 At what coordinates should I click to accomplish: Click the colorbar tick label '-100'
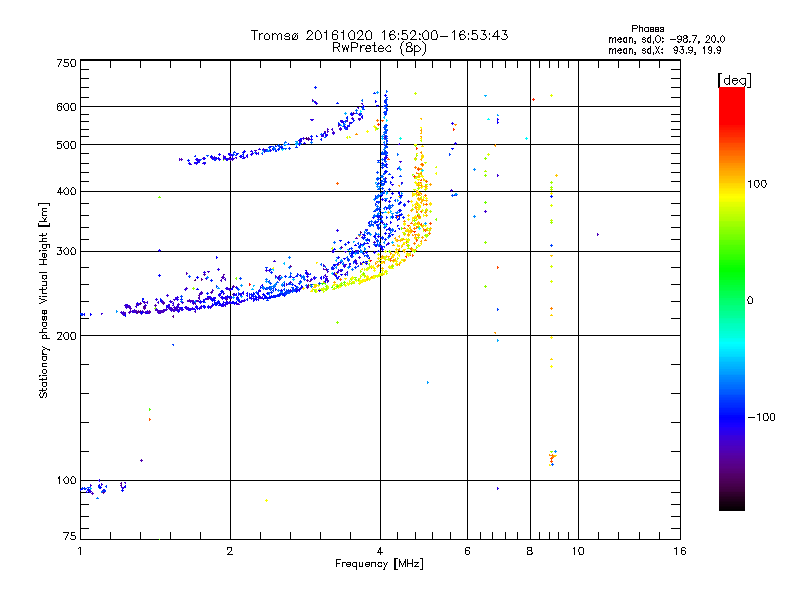coord(761,417)
